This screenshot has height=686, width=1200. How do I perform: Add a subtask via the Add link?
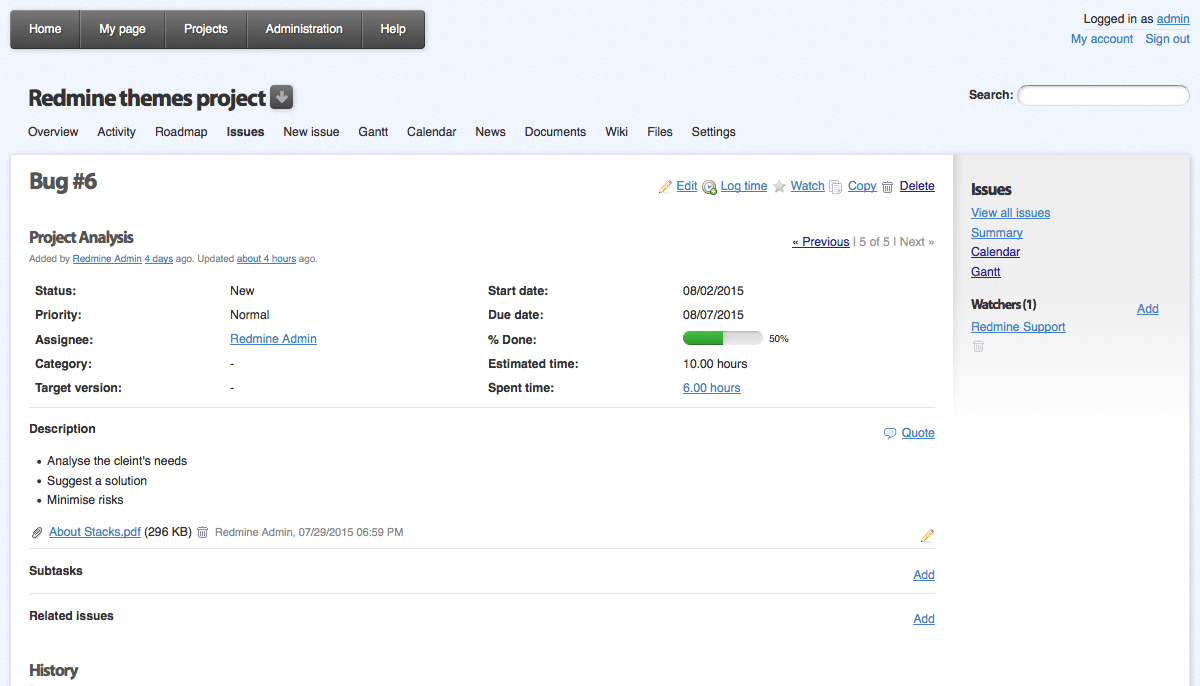(x=924, y=575)
